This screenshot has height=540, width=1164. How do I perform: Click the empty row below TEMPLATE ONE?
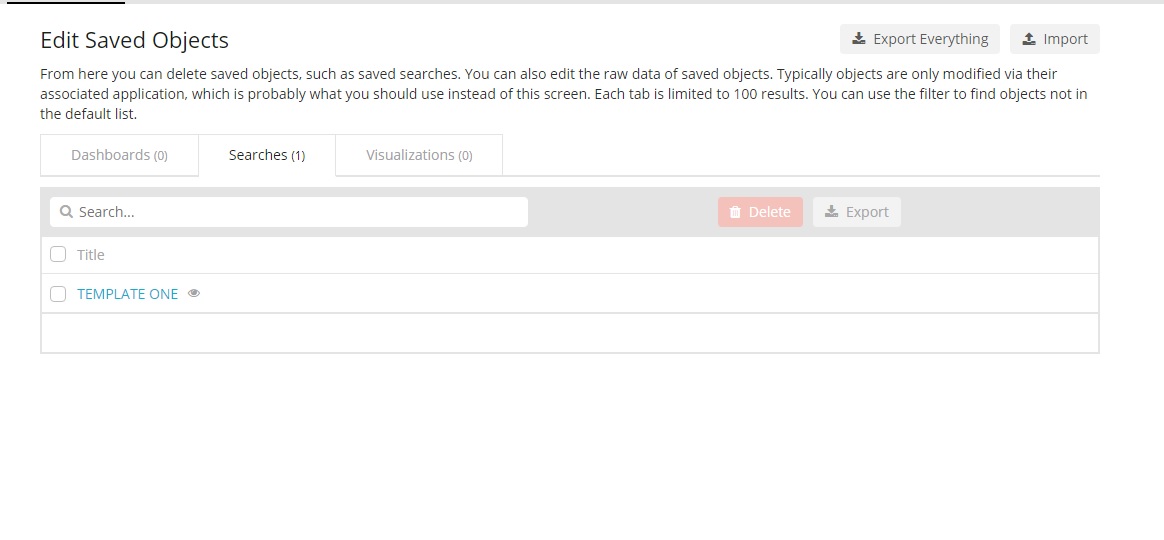569,333
